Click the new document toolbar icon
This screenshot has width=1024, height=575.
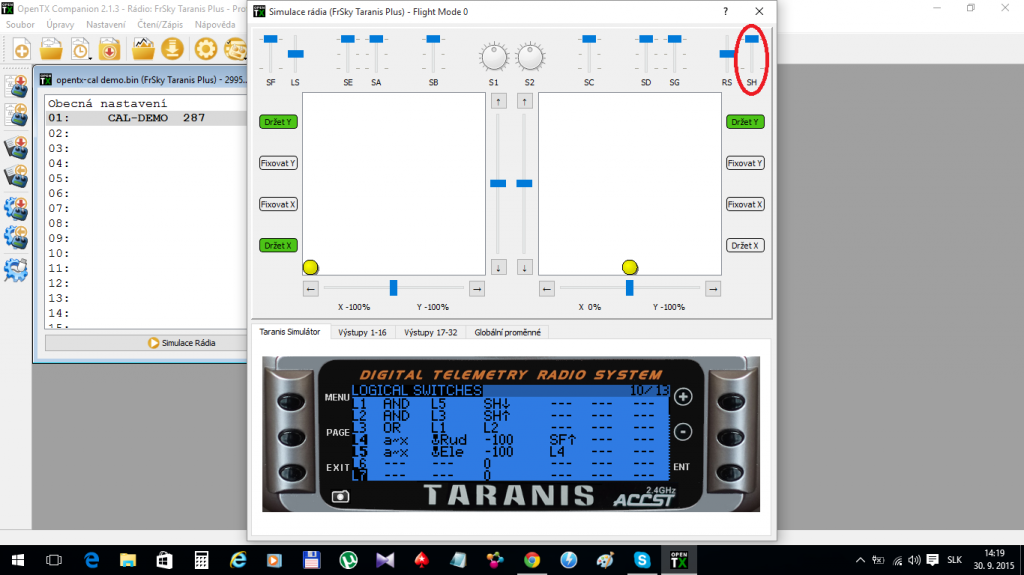pyautogui.click(x=20, y=48)
